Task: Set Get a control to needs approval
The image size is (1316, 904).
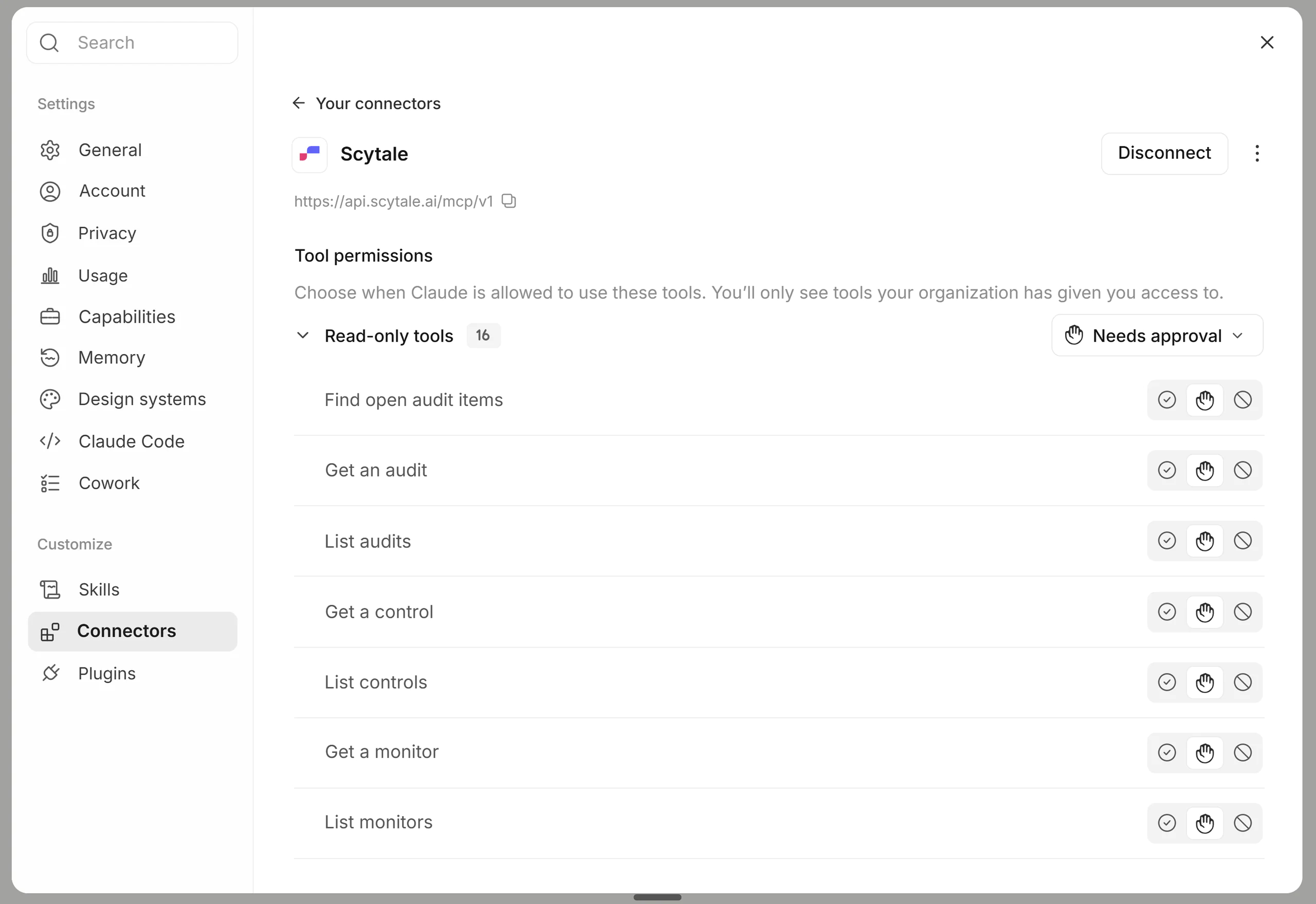Action: [x=1205, y=612]
